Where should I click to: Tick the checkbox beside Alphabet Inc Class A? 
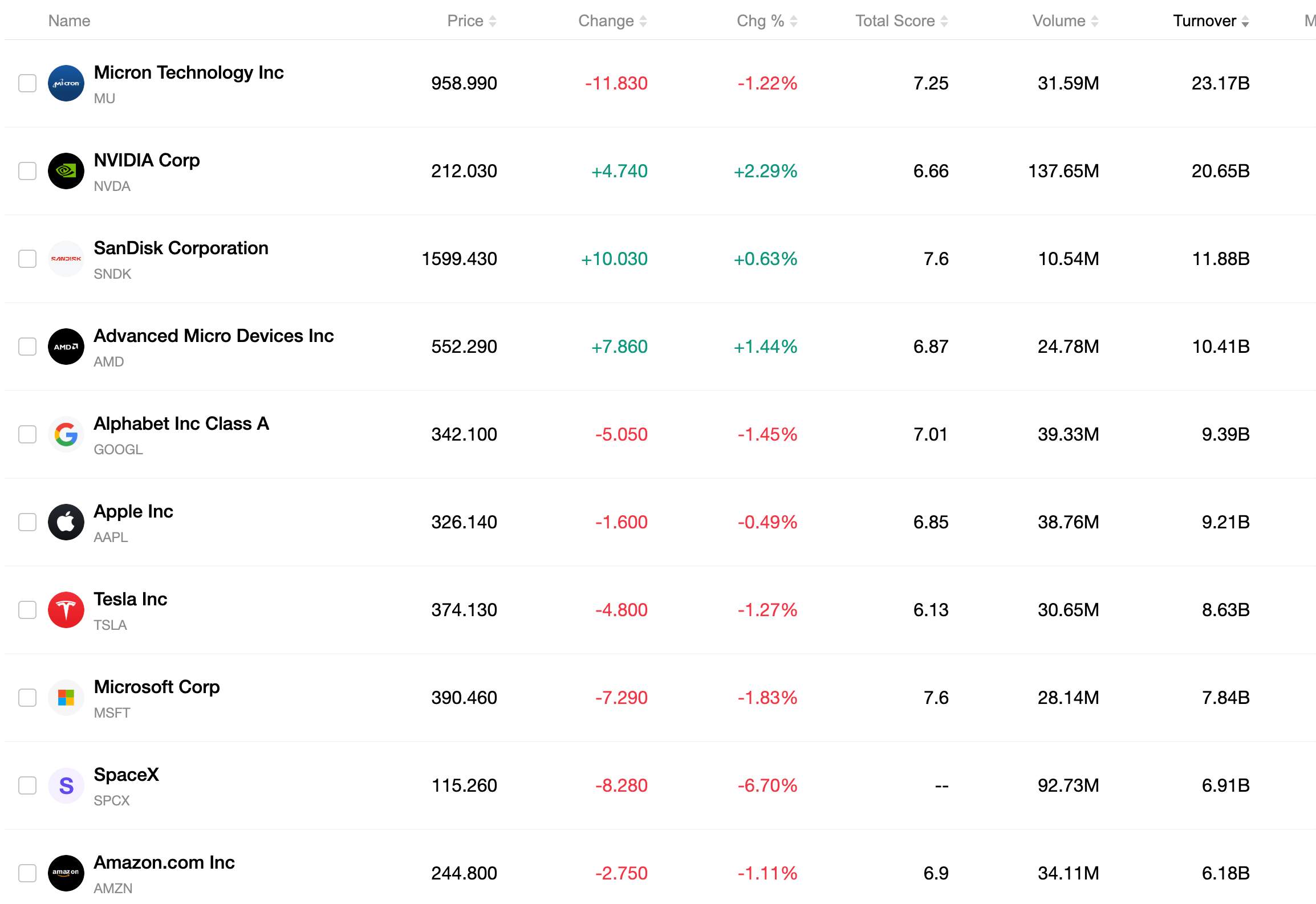point(27,434)
